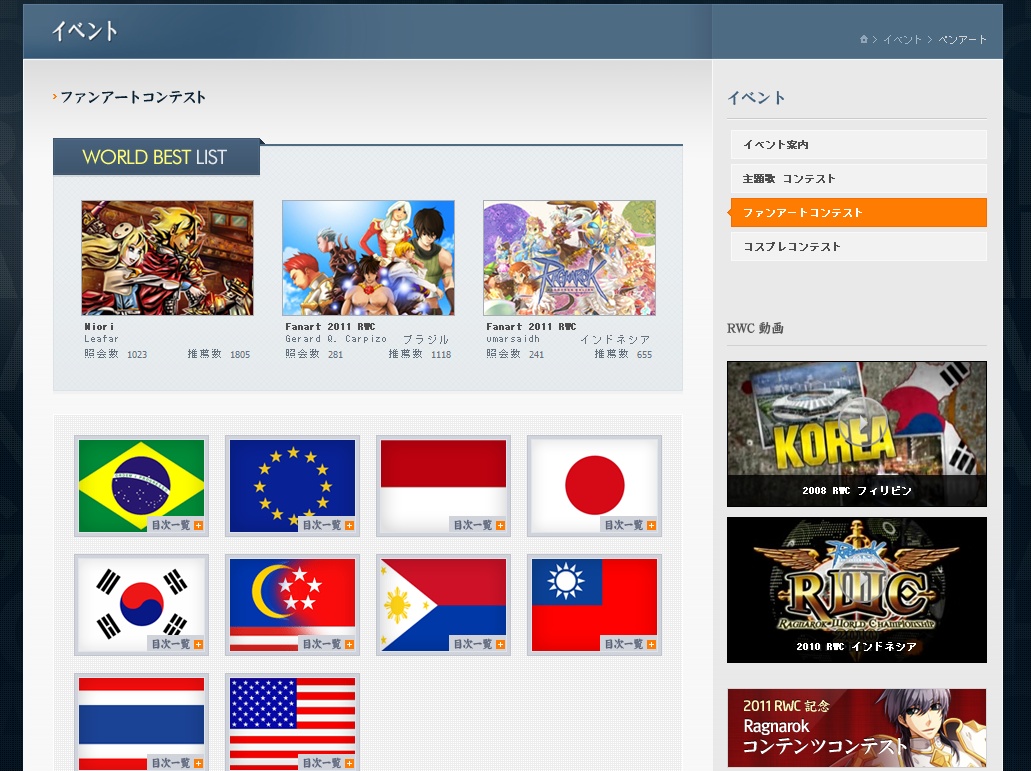Select the Indonesia flag
The height and width of the screenshot is (771, 1031).
(x=443, y=486)
